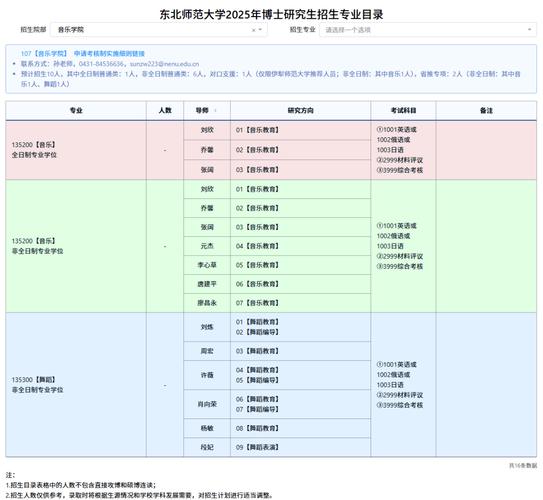Click 03【舞蹈教育】 research direction

(257, 351)
